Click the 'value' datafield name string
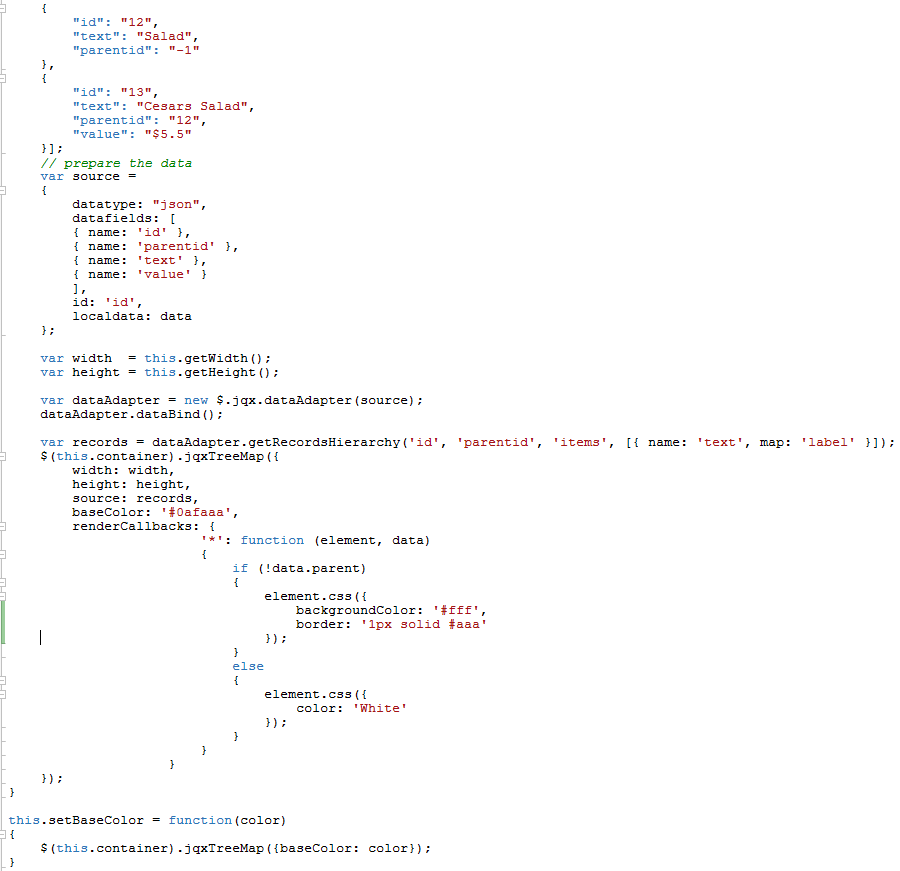 pyautogui.click(x=164, y=274)
